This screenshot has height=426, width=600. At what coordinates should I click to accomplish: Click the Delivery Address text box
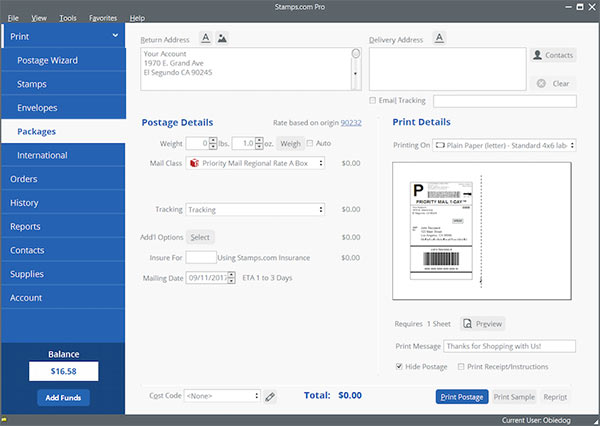(x=448, y=69)
